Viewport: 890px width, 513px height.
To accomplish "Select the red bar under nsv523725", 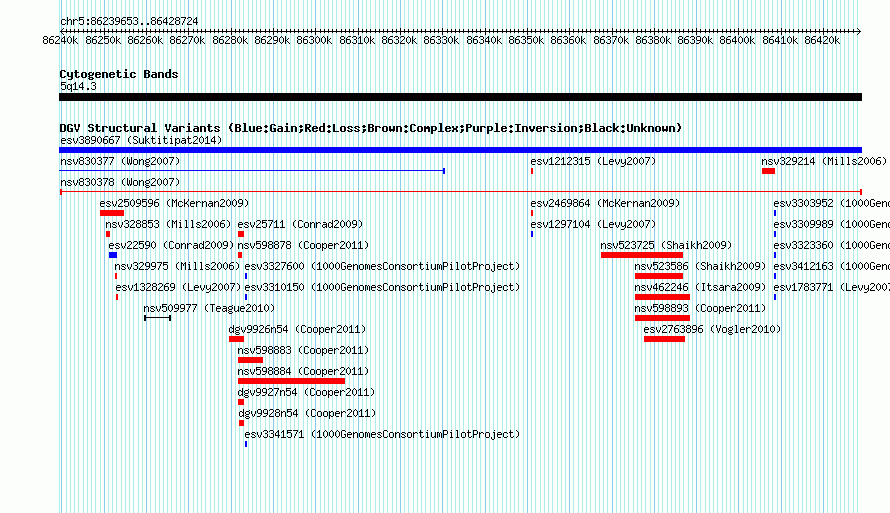I will 642,255.
